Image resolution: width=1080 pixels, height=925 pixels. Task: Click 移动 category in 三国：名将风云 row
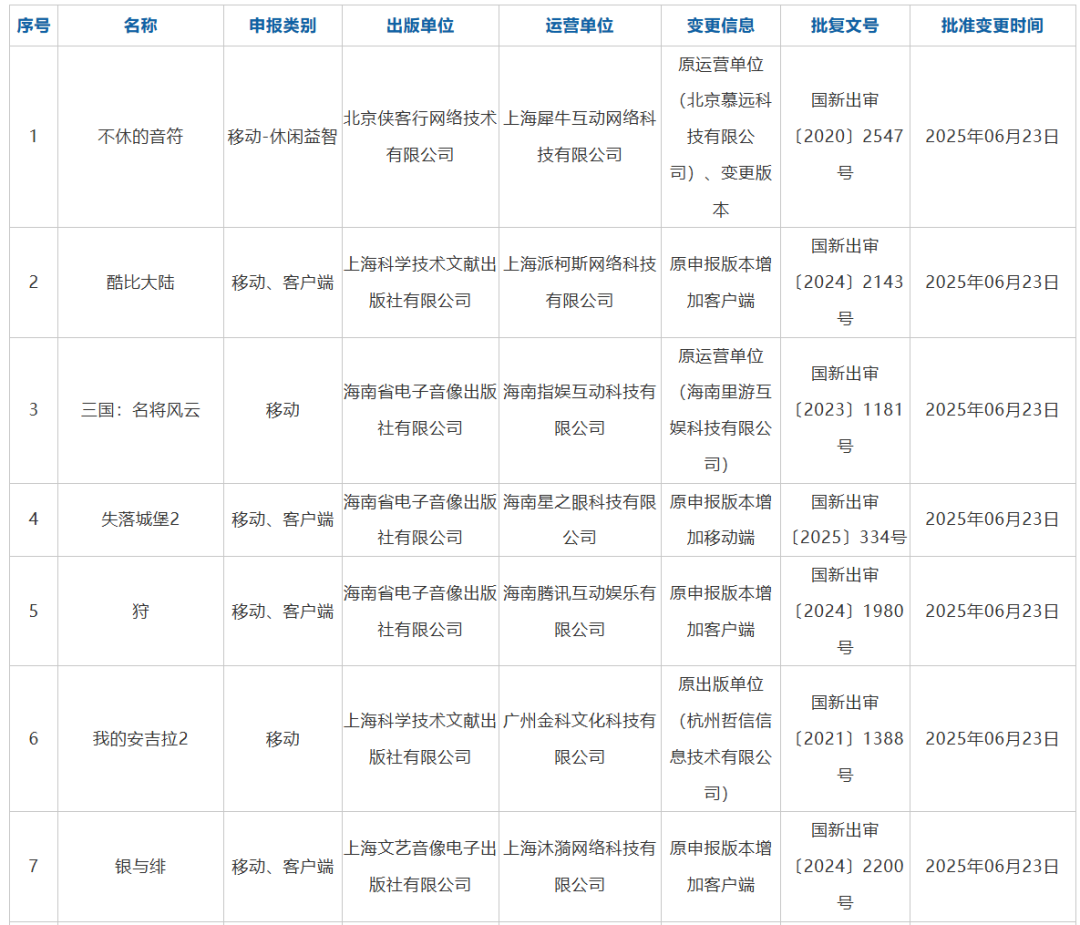point(282,410)
